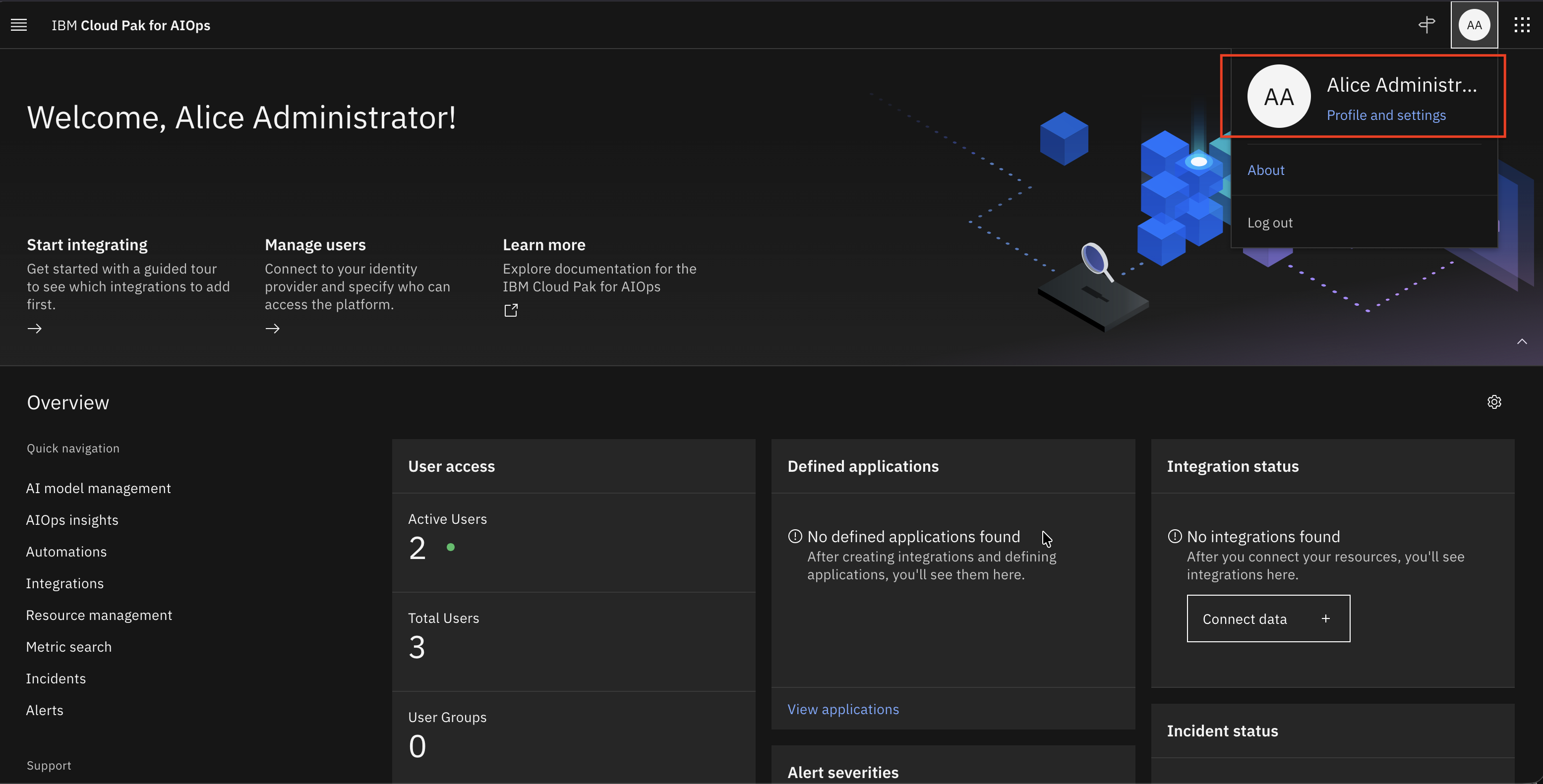Collapse the welcome banner chevron
This screenshot has width=1543, height=784.
pyautogui.click(x=1522, y=341)
